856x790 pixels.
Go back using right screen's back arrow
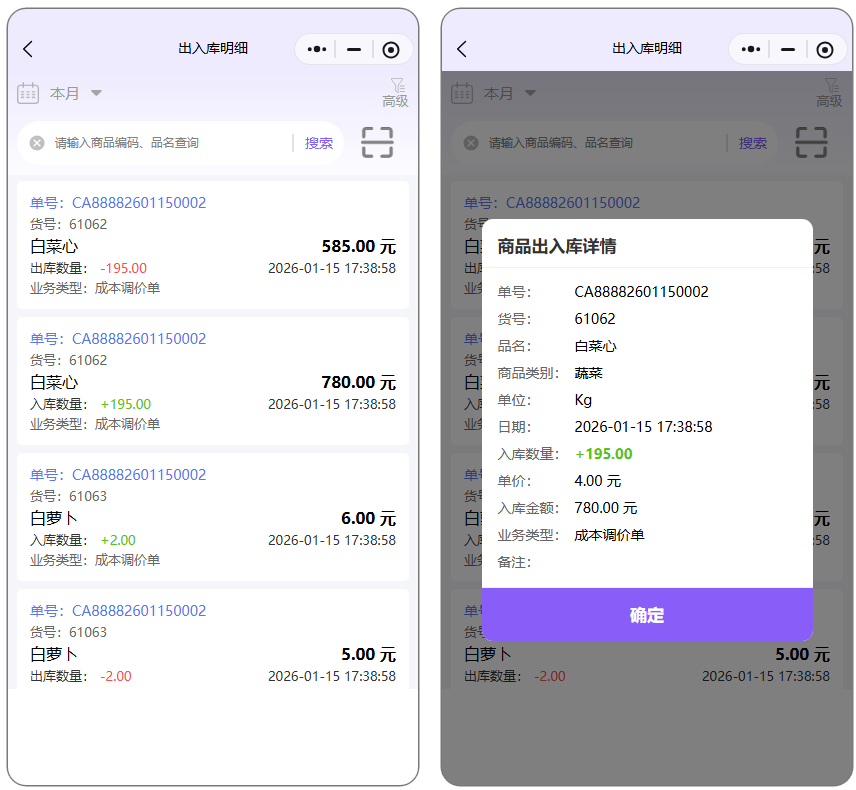[x=462, y=49]
